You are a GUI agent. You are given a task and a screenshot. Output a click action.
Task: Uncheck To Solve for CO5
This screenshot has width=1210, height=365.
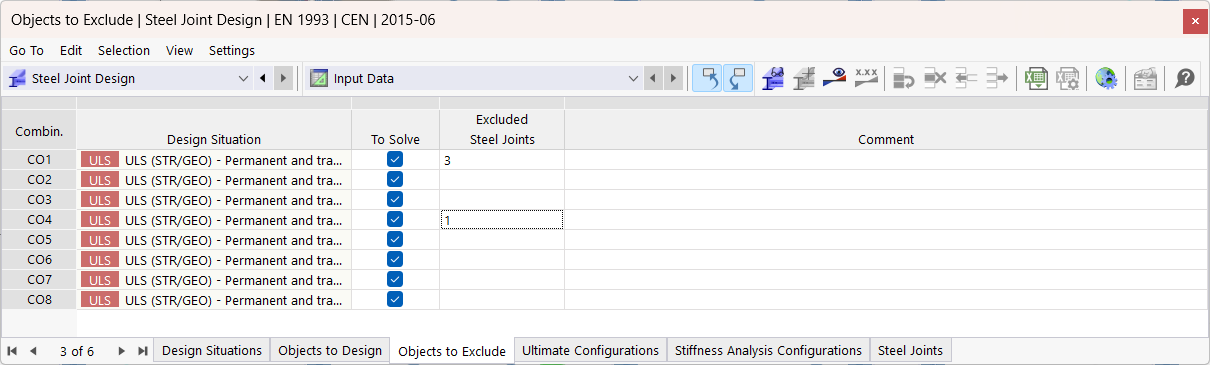pyautogui.click(x=395, y=239)
